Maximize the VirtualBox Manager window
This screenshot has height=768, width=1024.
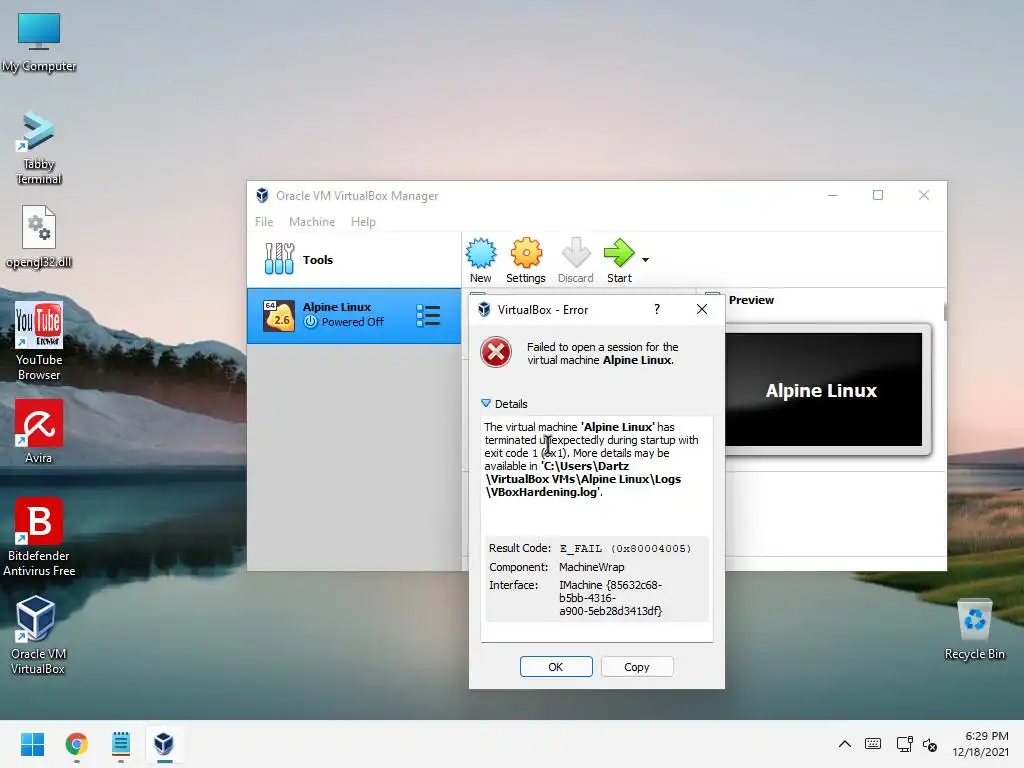(878, 195)
